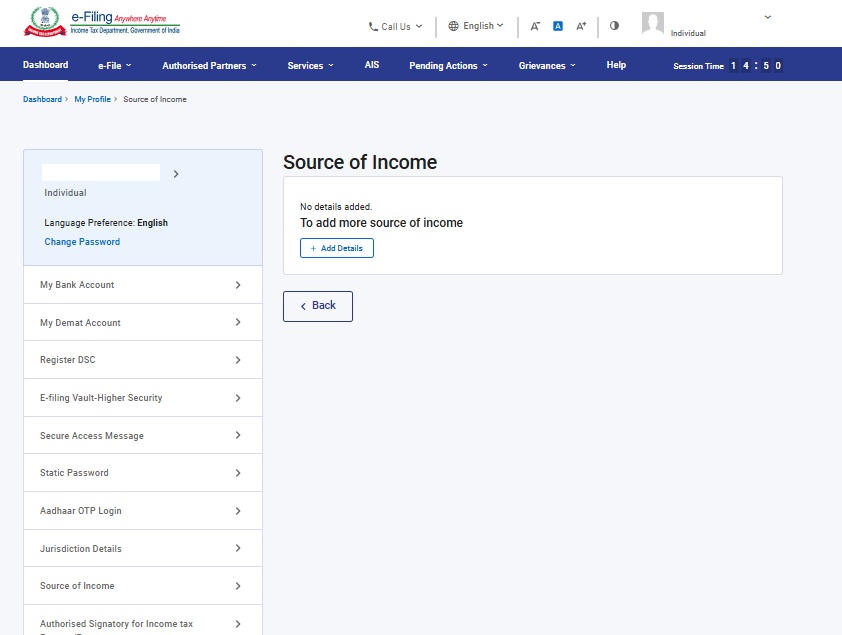Open Secure Access Message section

(x=143, y=435)
